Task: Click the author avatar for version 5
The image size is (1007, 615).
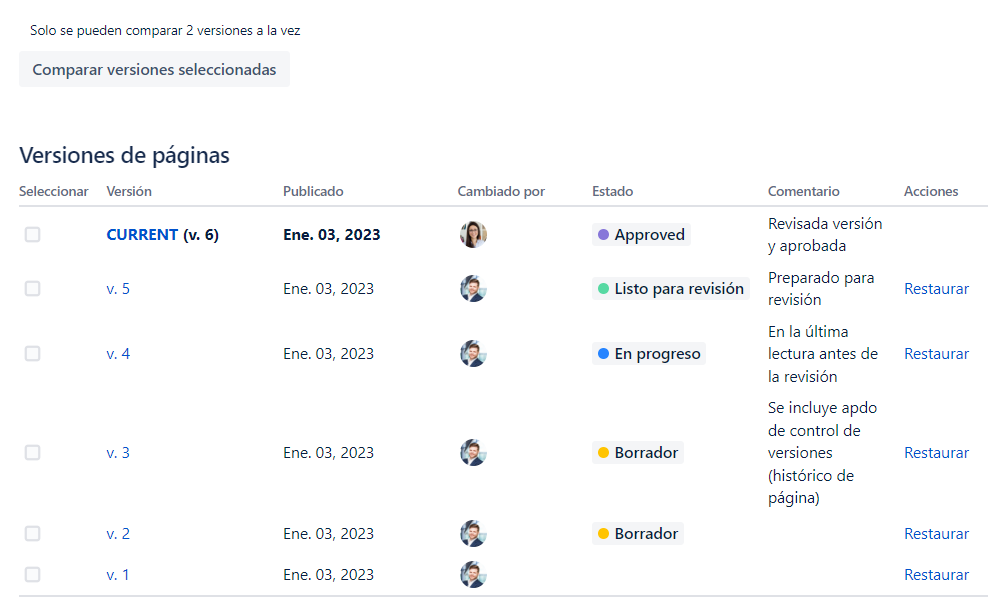Action: pyautogui.click(x=473, y=289)
